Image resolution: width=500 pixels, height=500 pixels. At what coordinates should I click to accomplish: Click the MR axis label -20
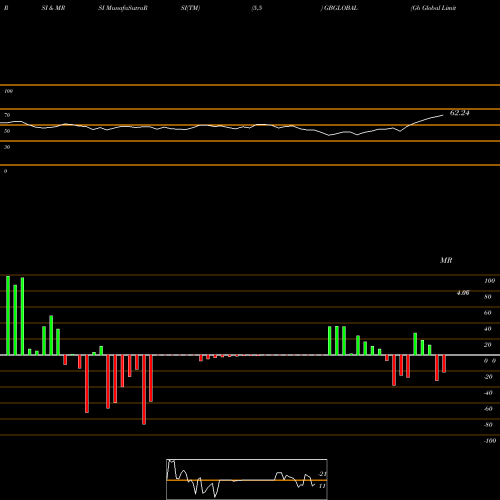coord(488,377)
